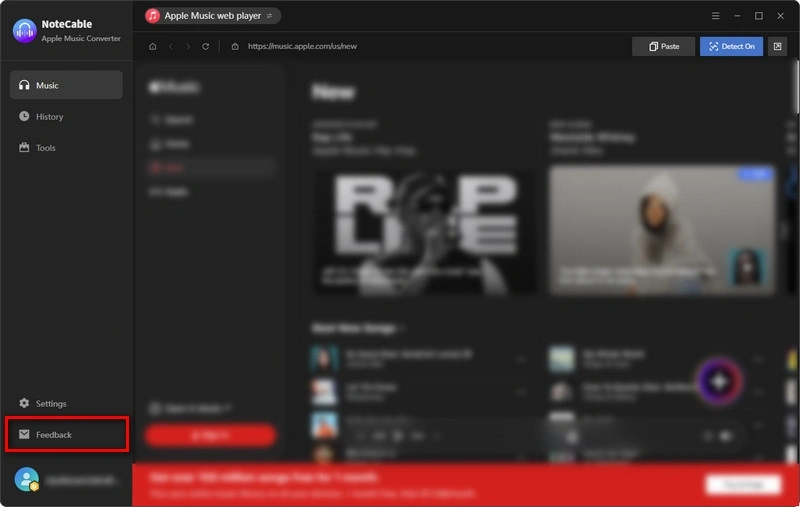Click the NoteCable logo icon
This screenshot has height=507, width=800.
(24, 31)
